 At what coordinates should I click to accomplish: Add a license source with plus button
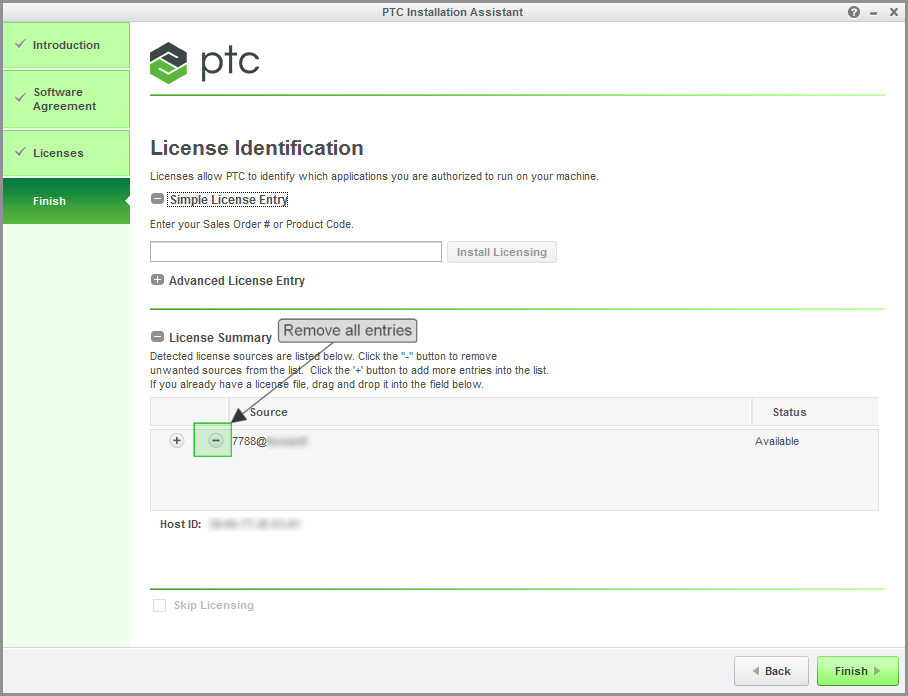(x=177, y=441)
